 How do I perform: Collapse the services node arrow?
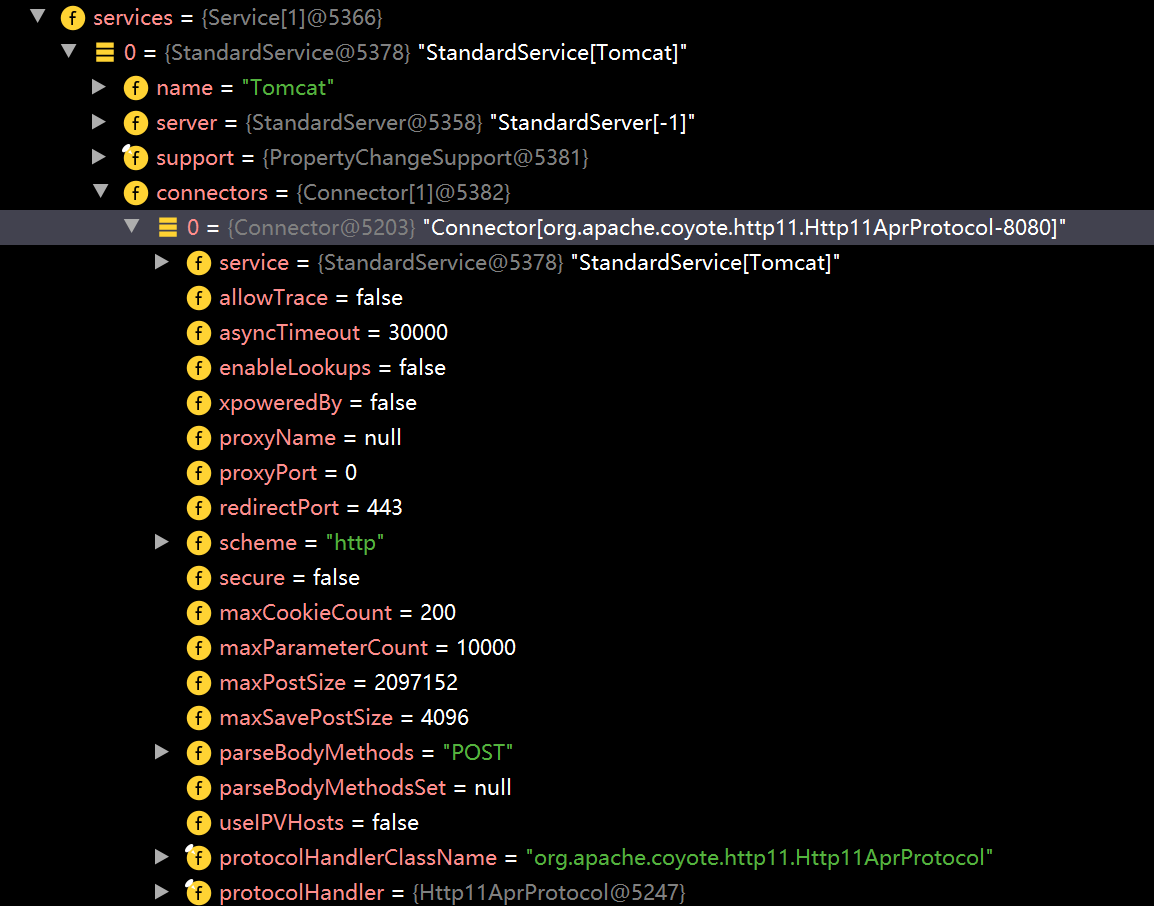[38, 16]
